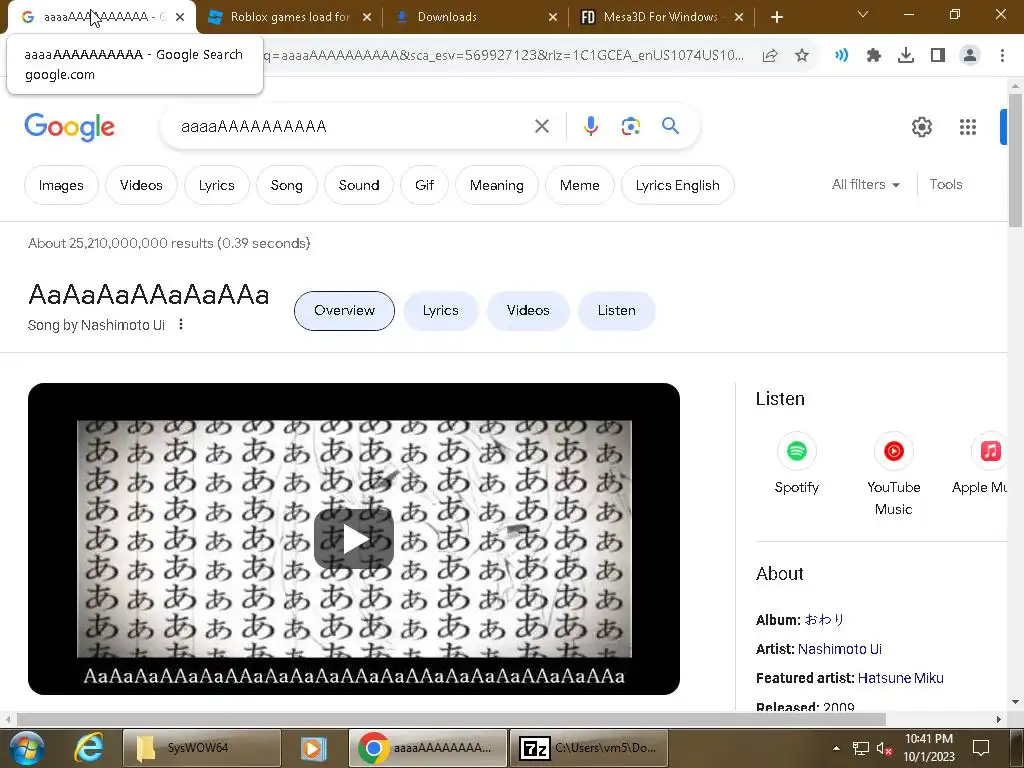Open the Action Center notification icon
The width and height of the screenshot is (1024, 768).
point(981,748)
